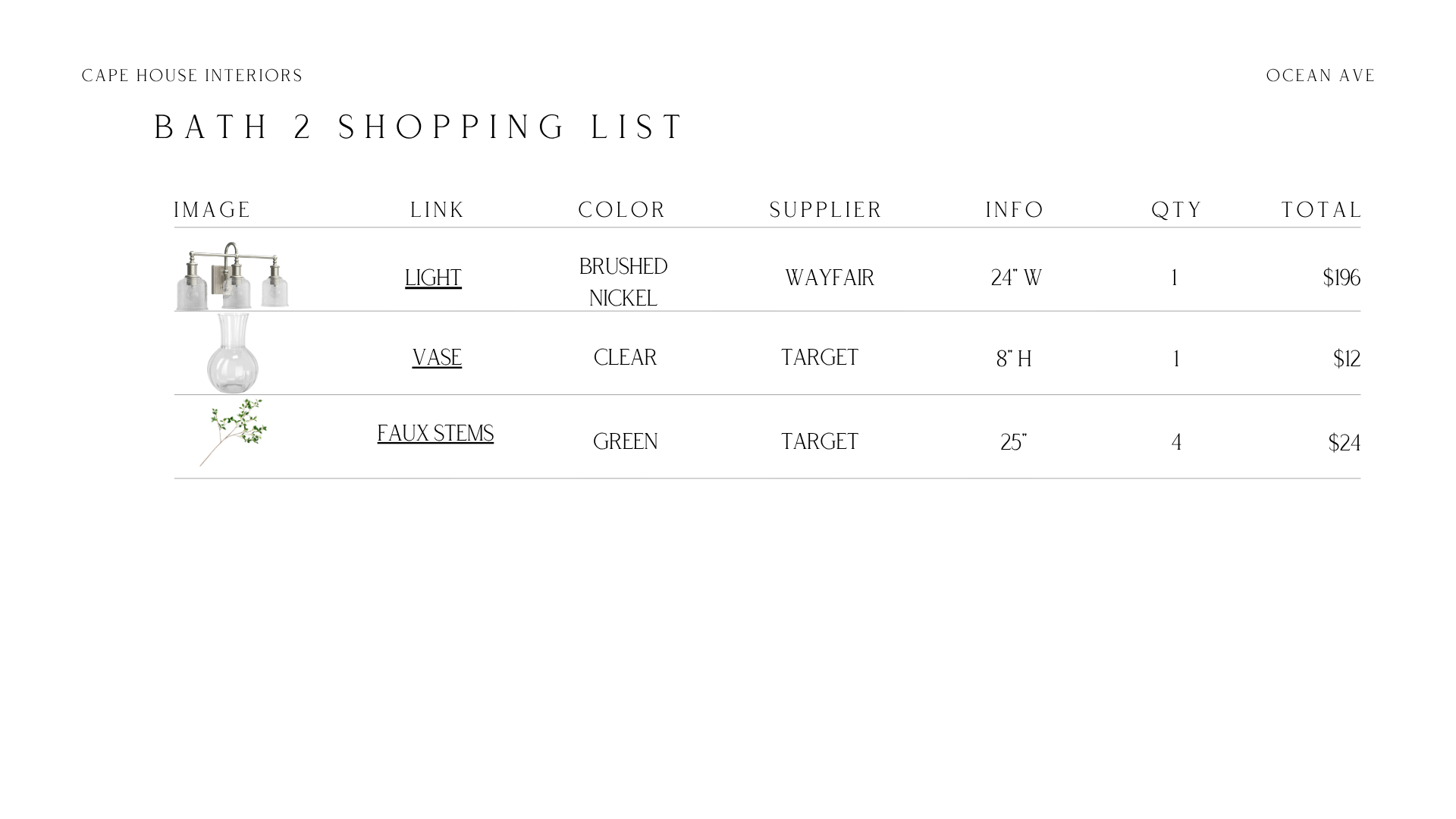Open the LIGHT product link
Viewport: 1456px width, 819px height.
433,278
